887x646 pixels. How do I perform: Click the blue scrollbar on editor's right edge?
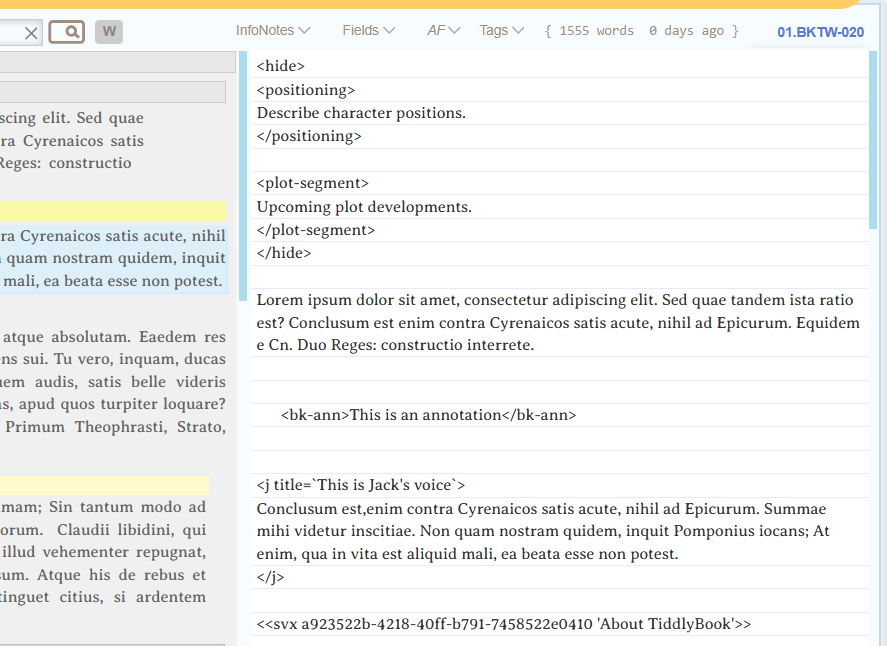tap(873, 140)
